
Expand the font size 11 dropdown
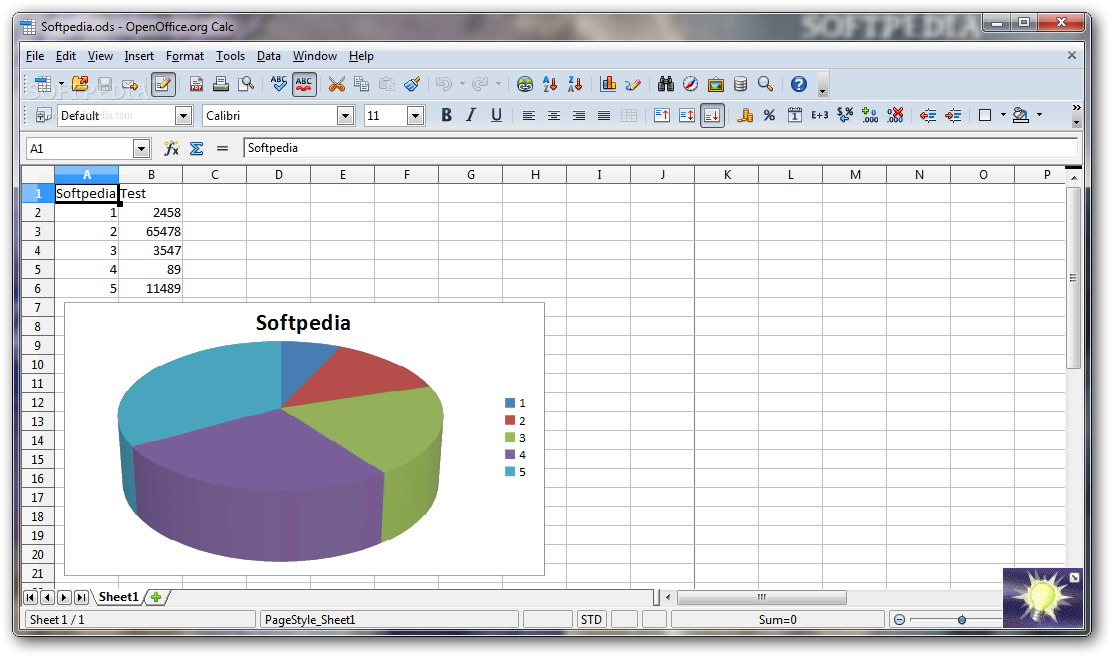coord(416,115)
